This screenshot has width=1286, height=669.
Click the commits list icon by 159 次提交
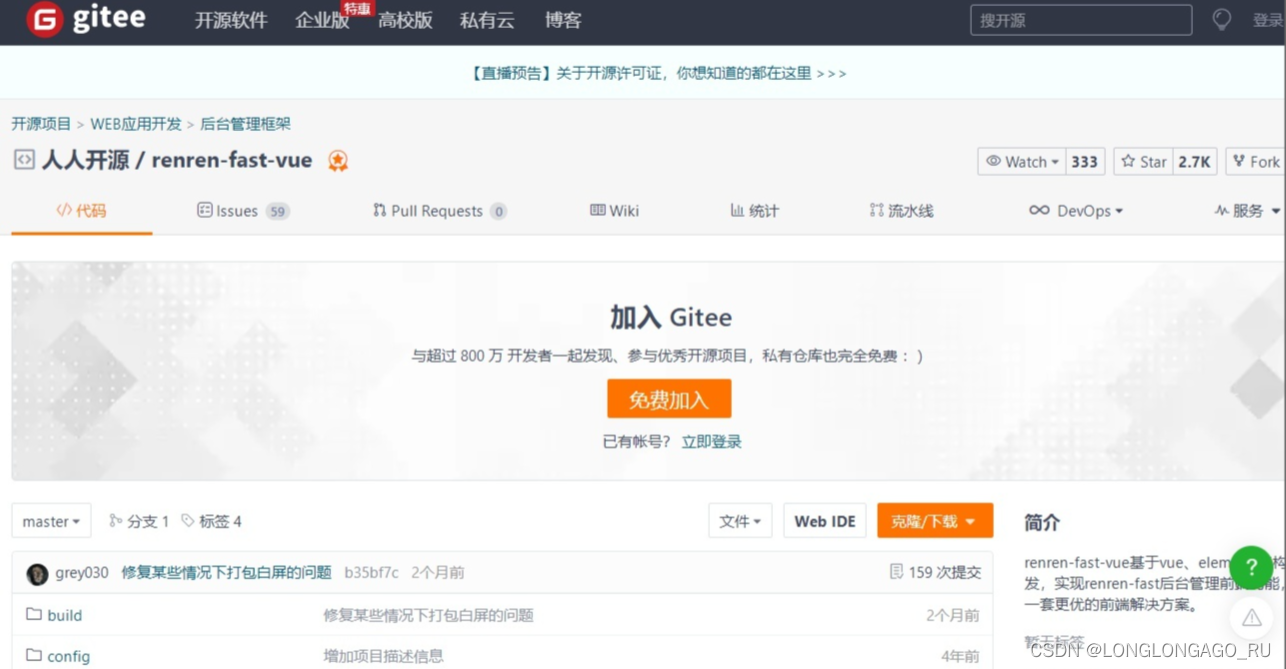(x=896, y=572)
